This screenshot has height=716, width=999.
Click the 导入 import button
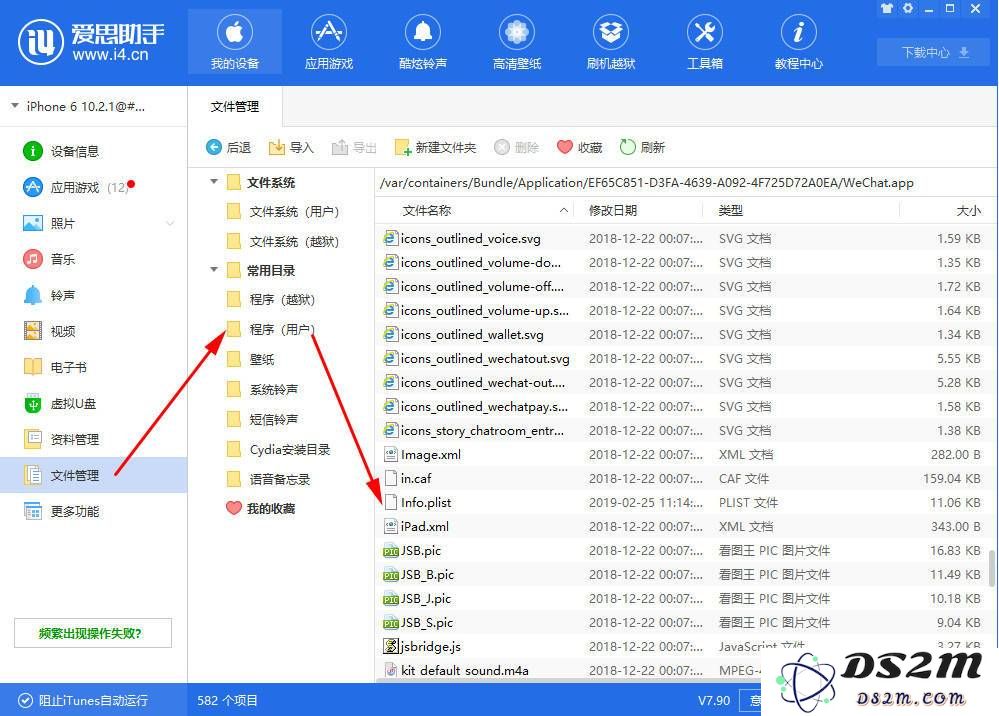click(x=291, y=148)
